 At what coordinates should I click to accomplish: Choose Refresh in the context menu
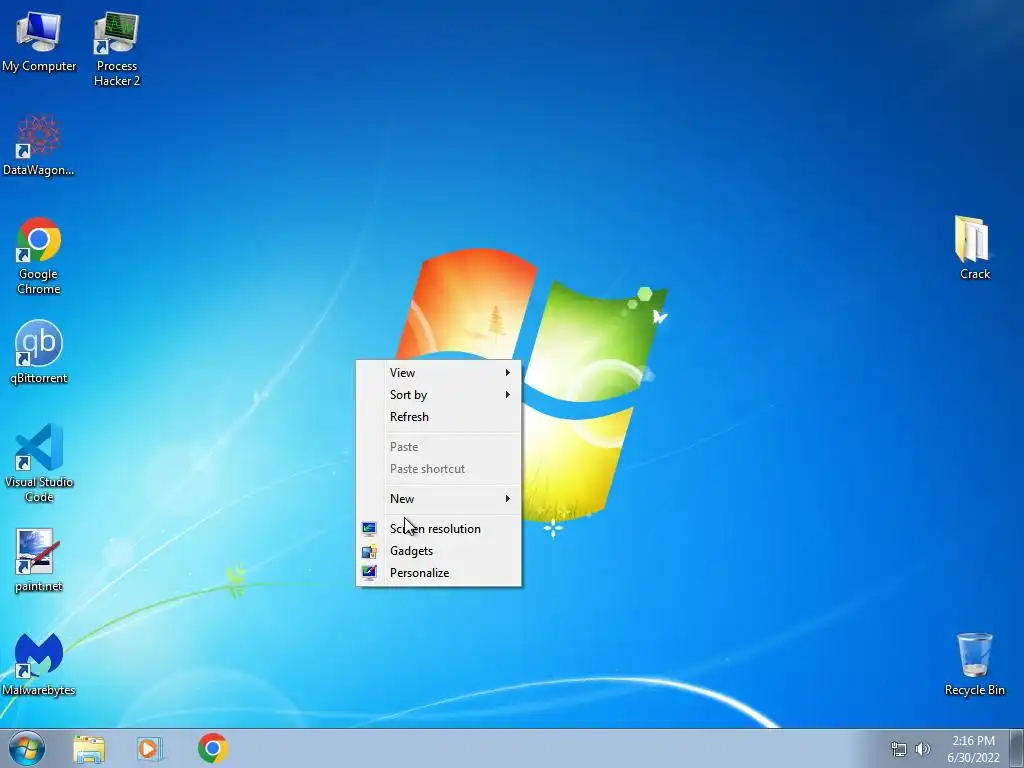tap(438, 417)
